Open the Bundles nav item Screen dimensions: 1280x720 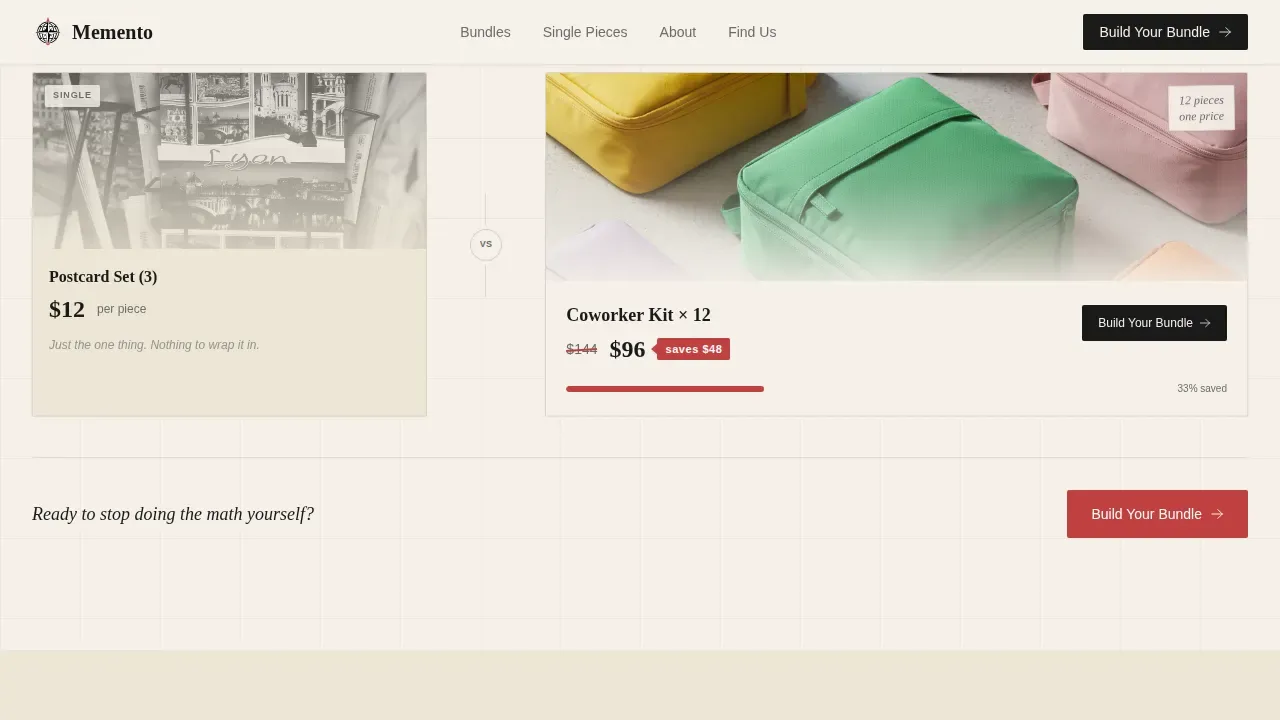click(x=485, y=32)
